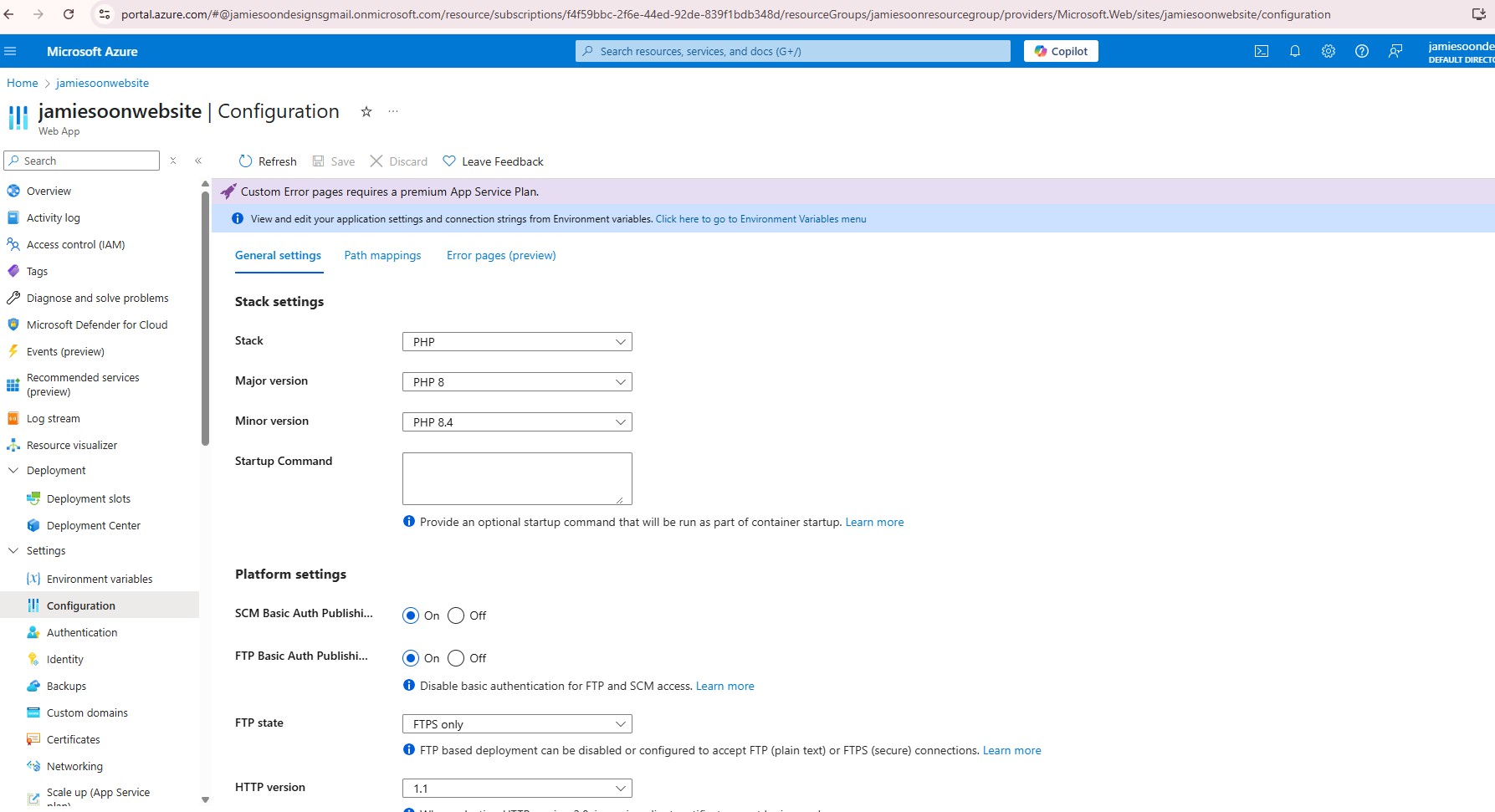
Task: Open the Stack dropdown showing PHP
Action: coord(517,341)
